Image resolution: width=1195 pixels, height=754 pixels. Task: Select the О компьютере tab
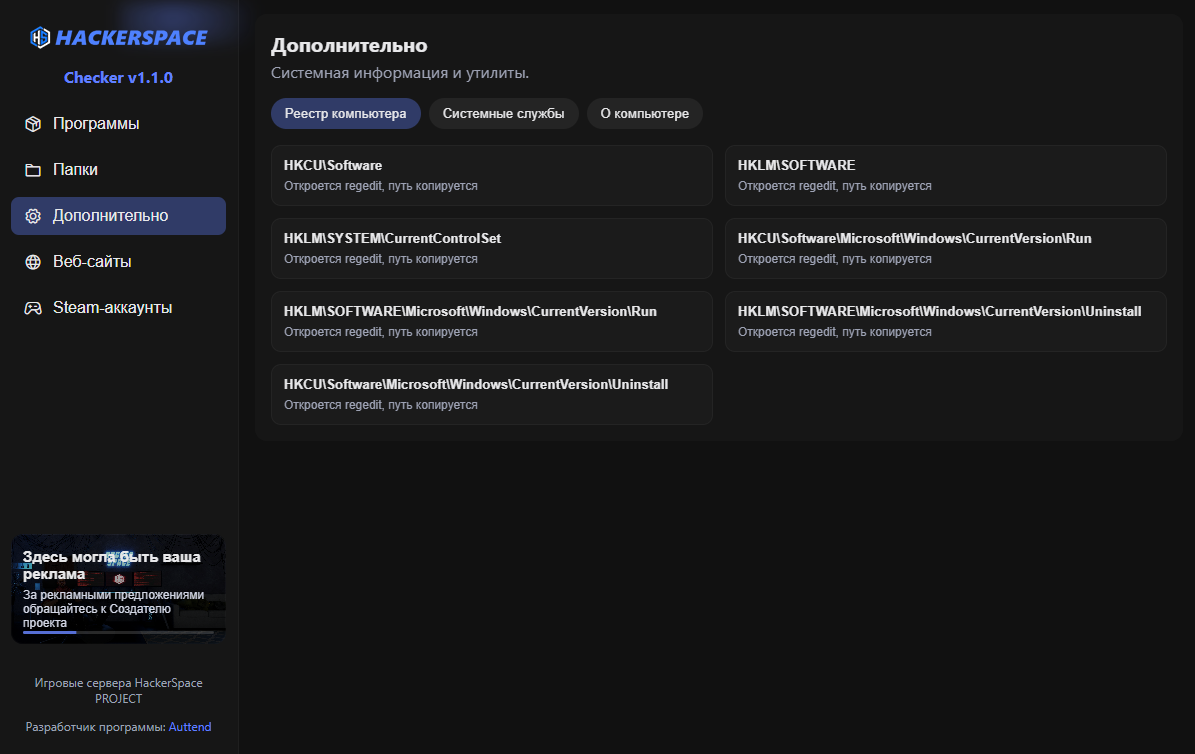point(644,114)
